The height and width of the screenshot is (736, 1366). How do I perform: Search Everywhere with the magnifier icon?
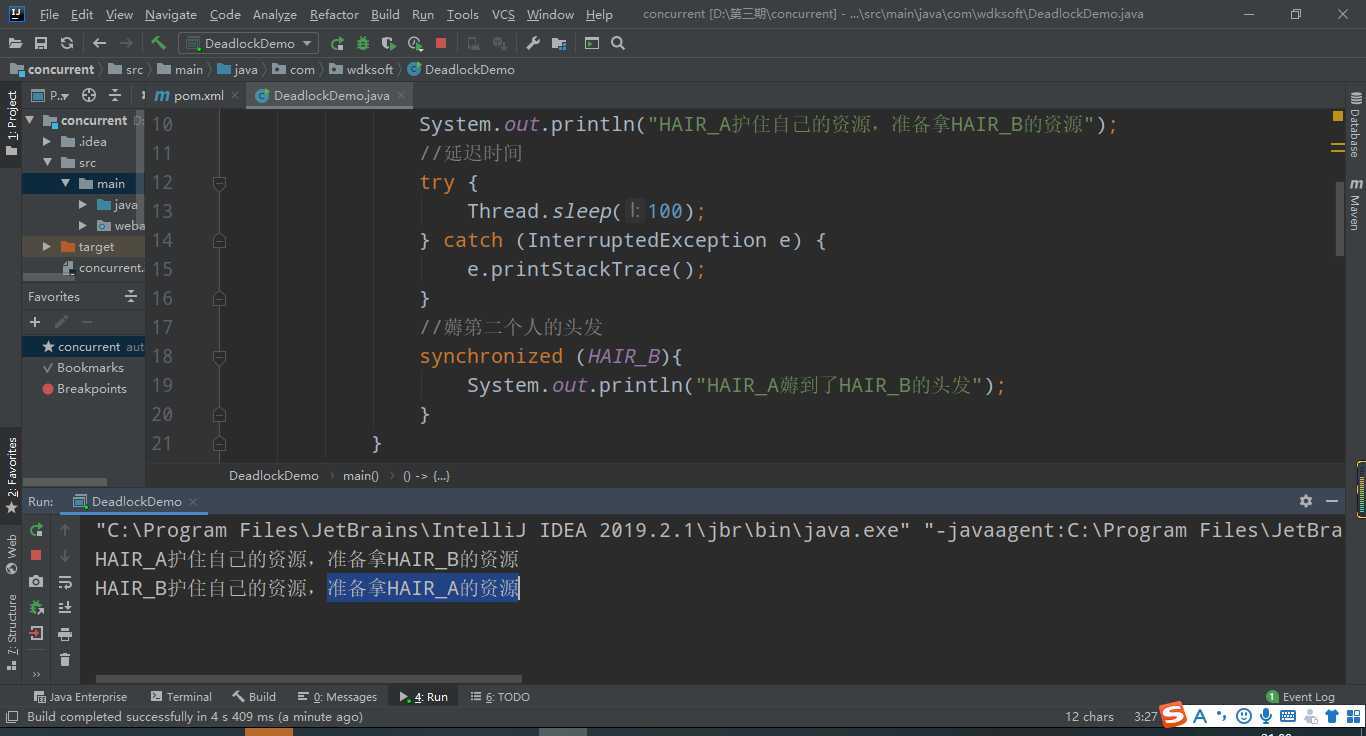618,43
